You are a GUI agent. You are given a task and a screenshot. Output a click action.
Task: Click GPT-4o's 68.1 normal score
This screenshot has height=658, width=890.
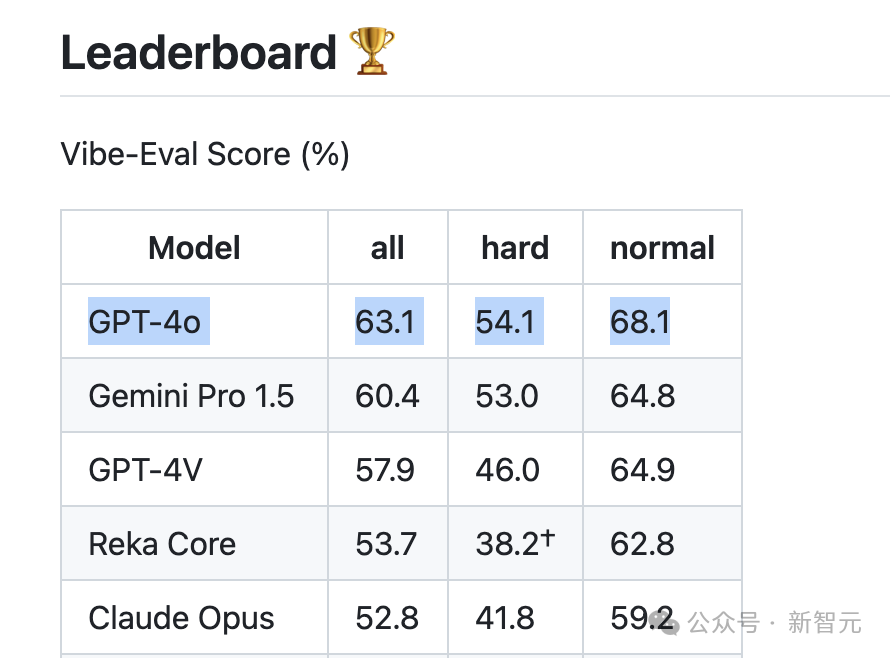pos(640,321)
